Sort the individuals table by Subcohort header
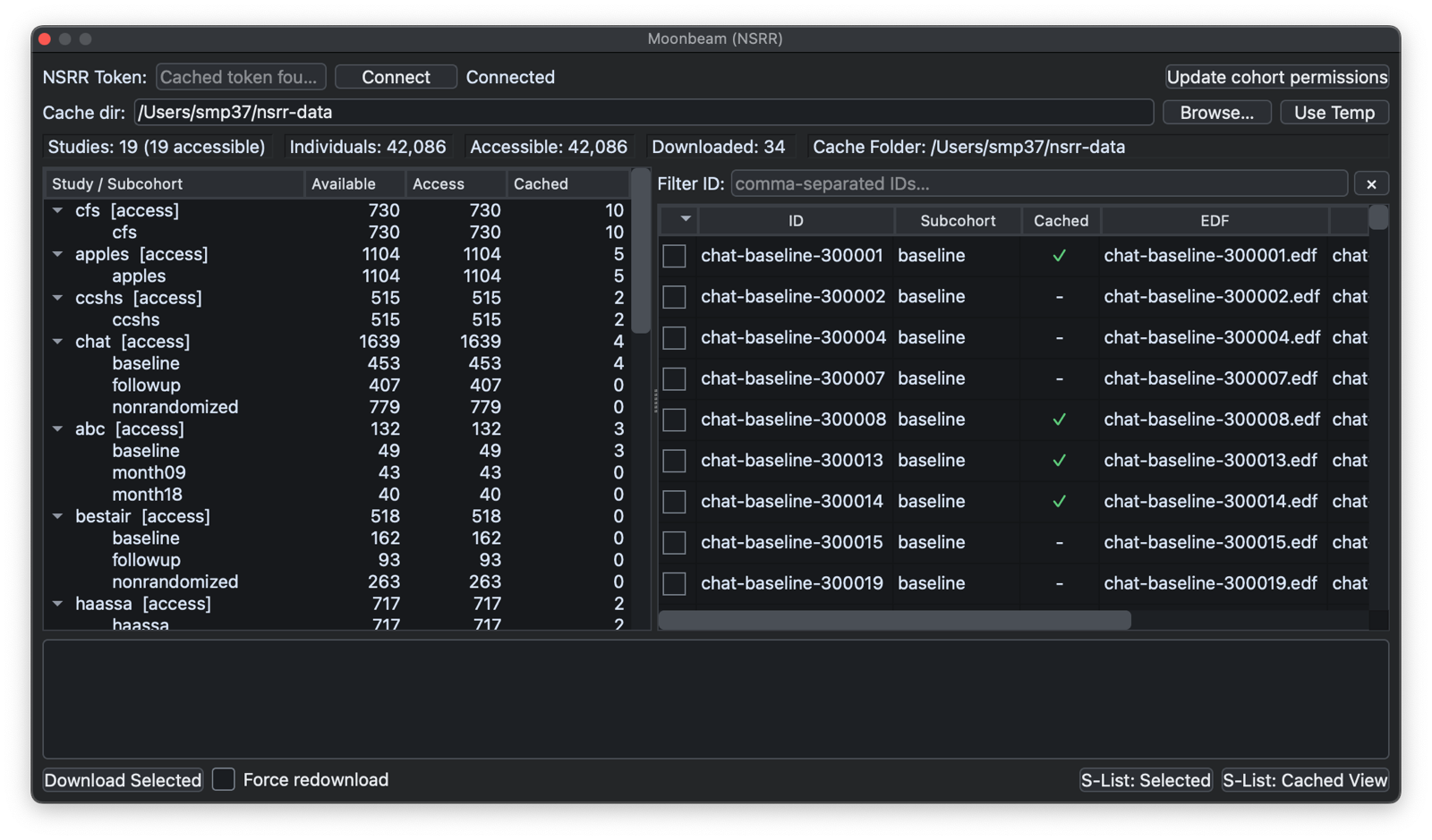The image size is (1432, 840). (958, 220)
